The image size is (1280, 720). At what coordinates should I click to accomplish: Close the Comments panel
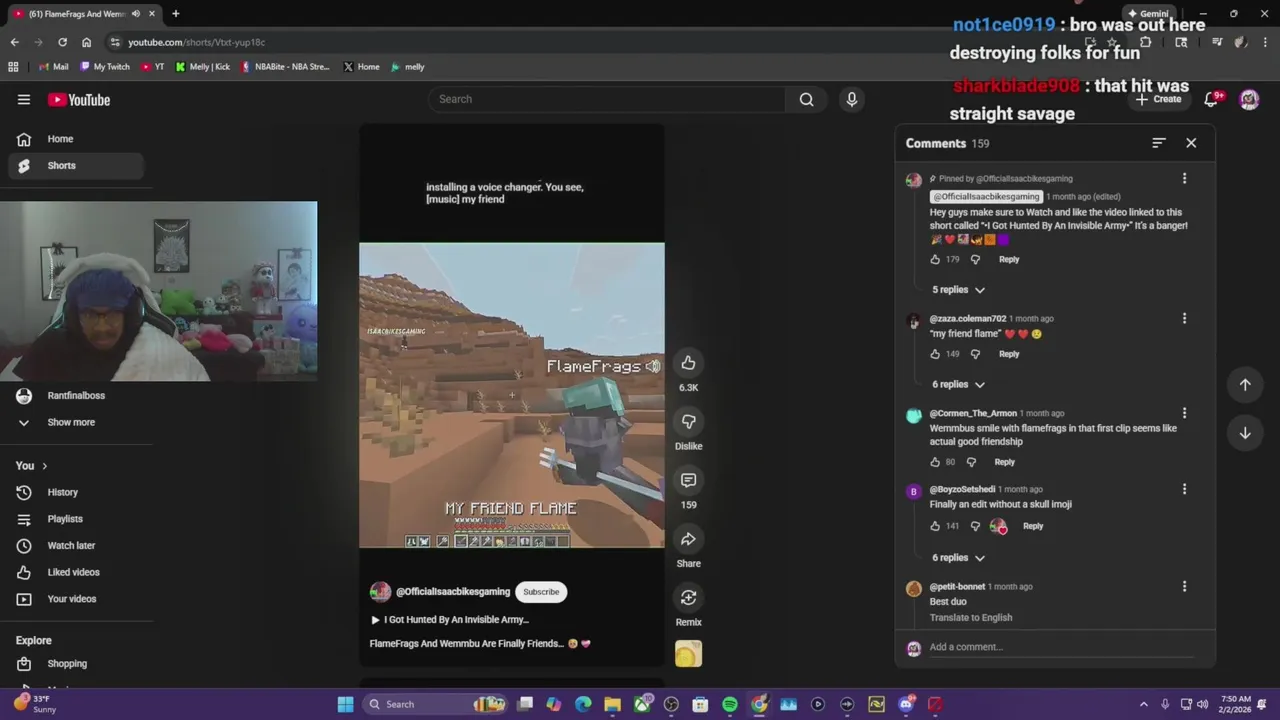point(1191,143)
